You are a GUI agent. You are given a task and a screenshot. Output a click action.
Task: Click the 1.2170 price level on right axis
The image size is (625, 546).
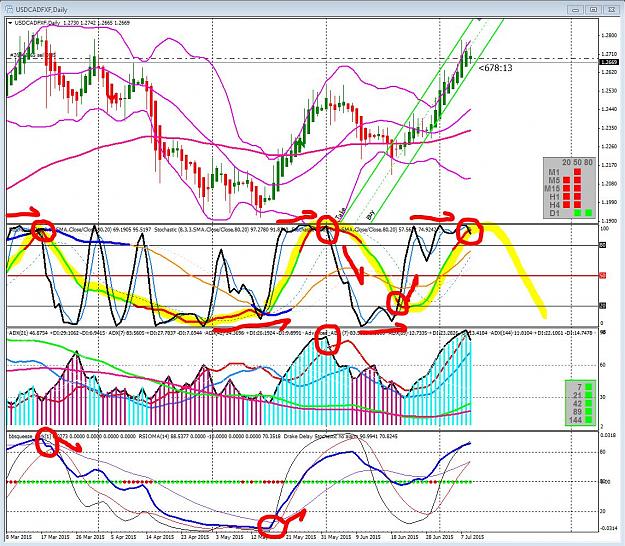click(x=609, y=165)
